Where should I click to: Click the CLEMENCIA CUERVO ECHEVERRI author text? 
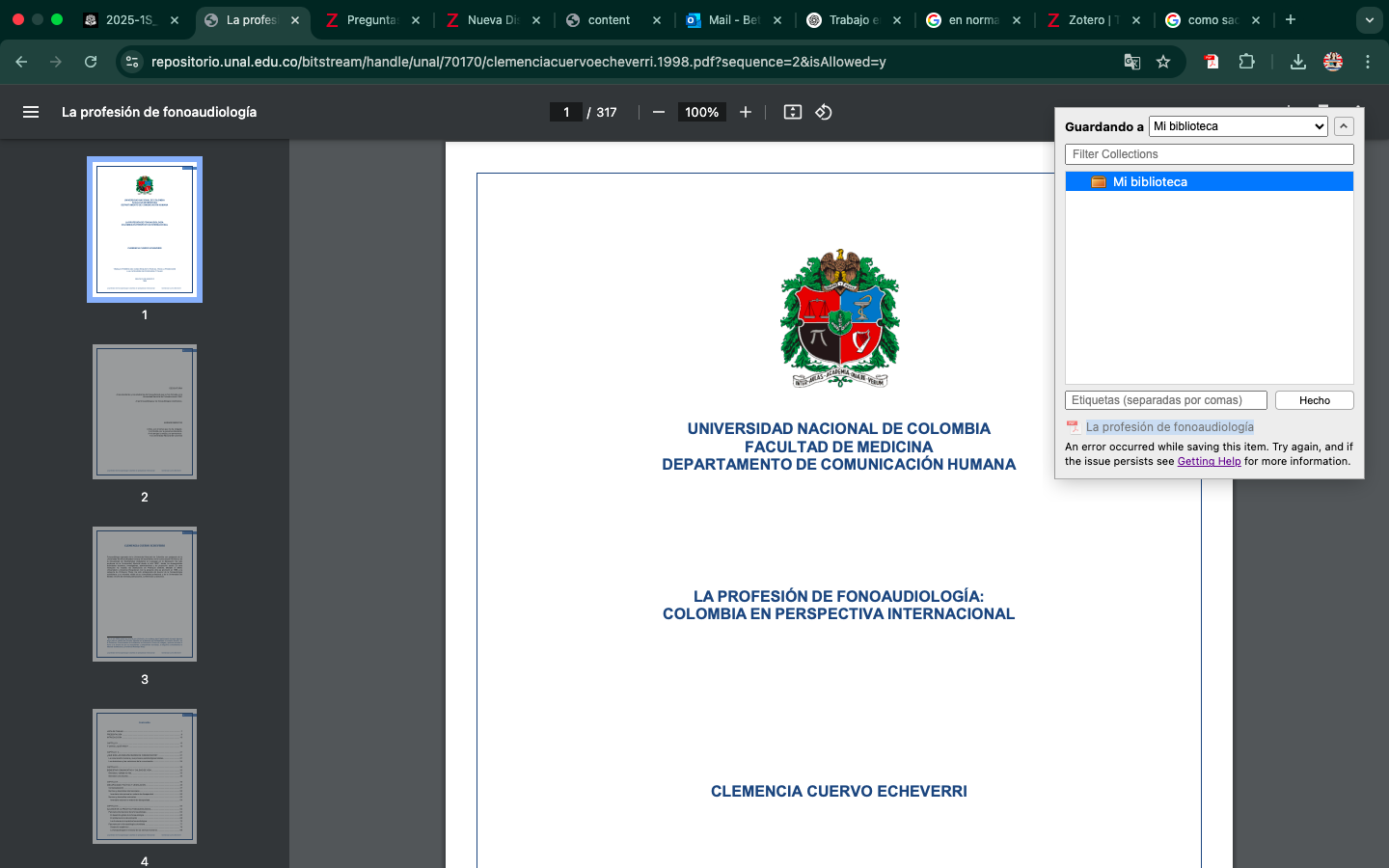click(839, 791)
